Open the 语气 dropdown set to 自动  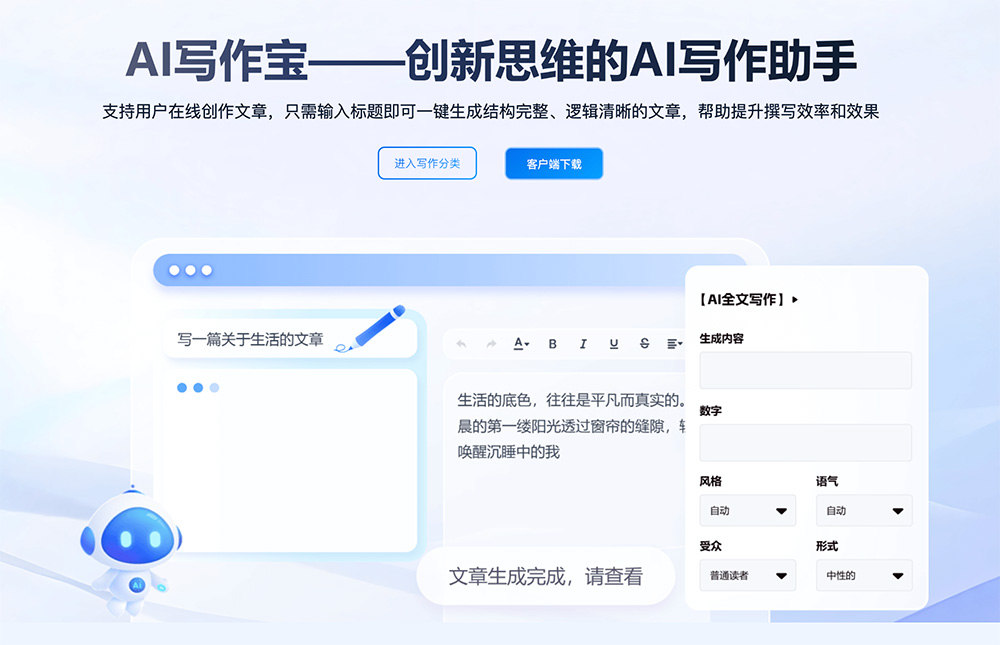pos(863,510)
